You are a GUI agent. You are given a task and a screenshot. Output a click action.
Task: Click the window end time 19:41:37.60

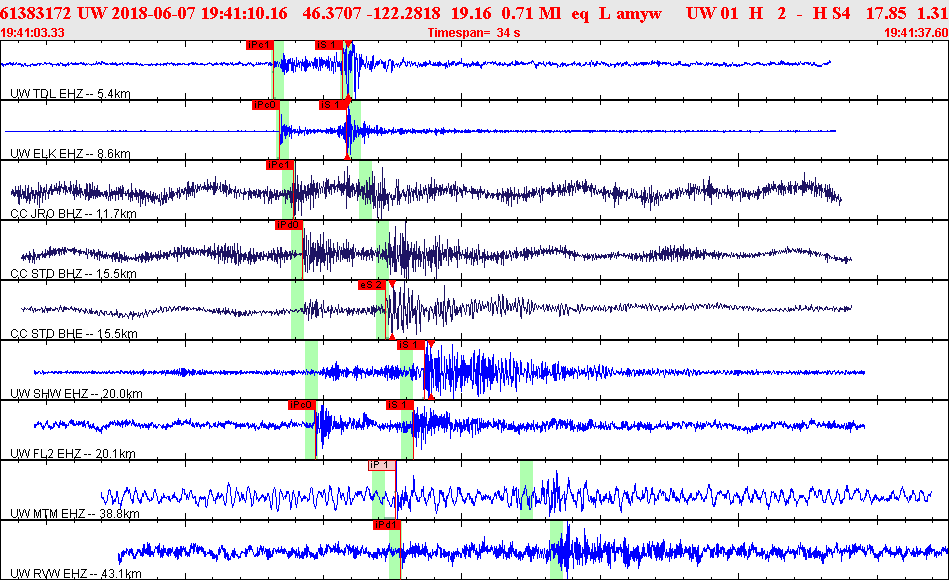916,33
